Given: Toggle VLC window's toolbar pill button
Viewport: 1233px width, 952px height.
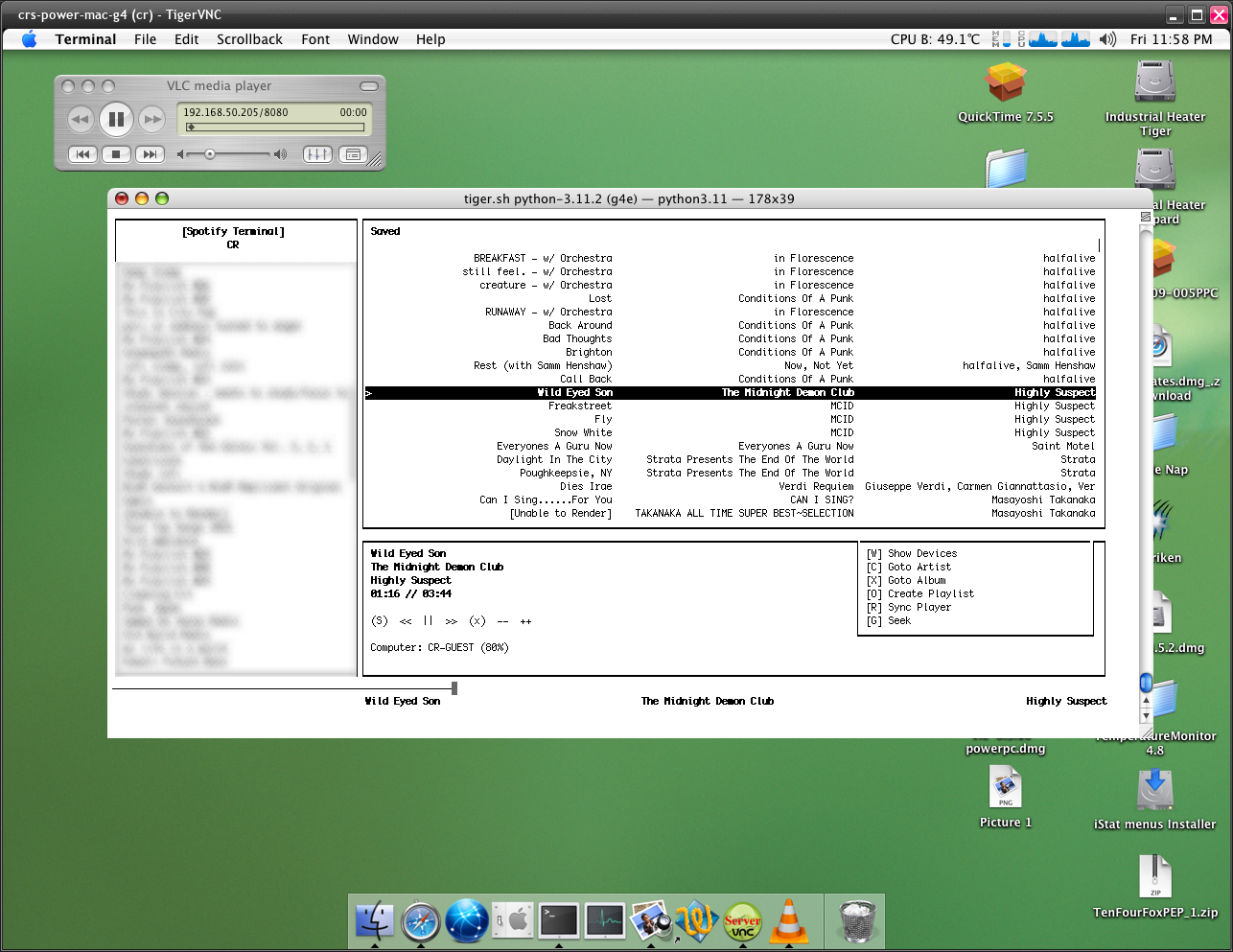Looking at the screenshot, I should click(x=369, y=86).
